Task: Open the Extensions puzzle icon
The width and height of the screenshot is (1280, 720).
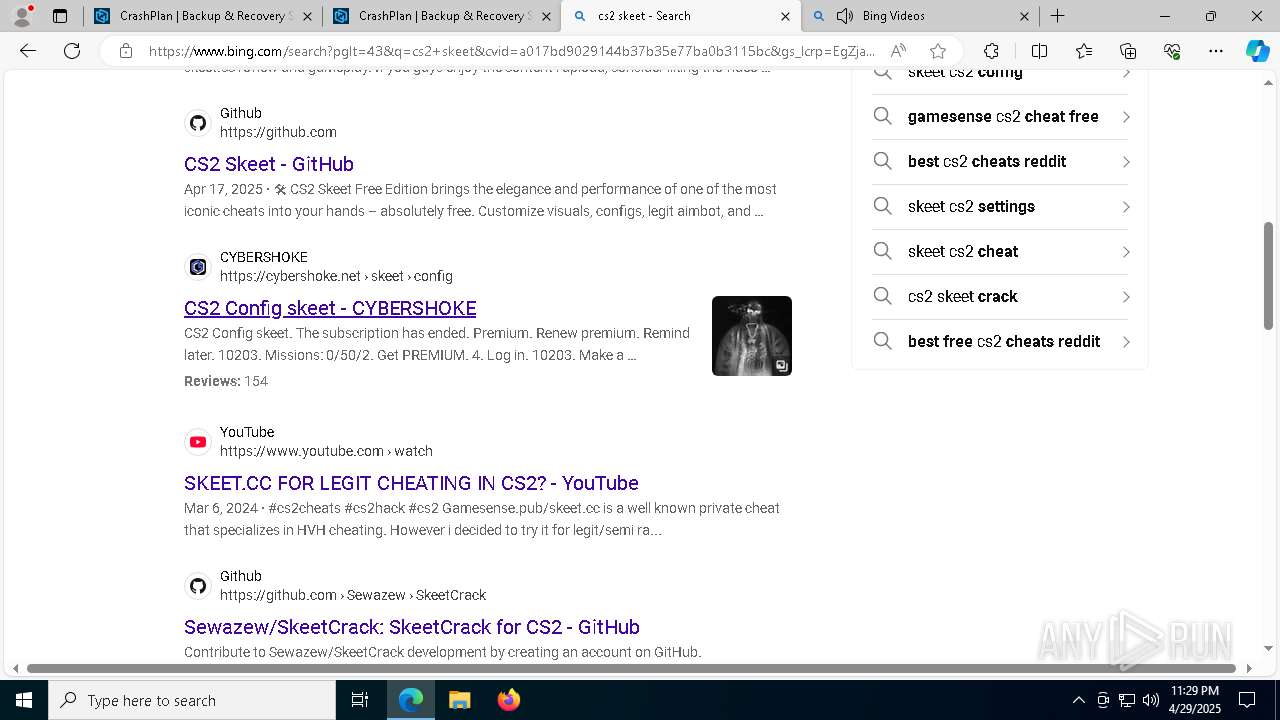Action: pyautogui.click(x=991, y=51)
